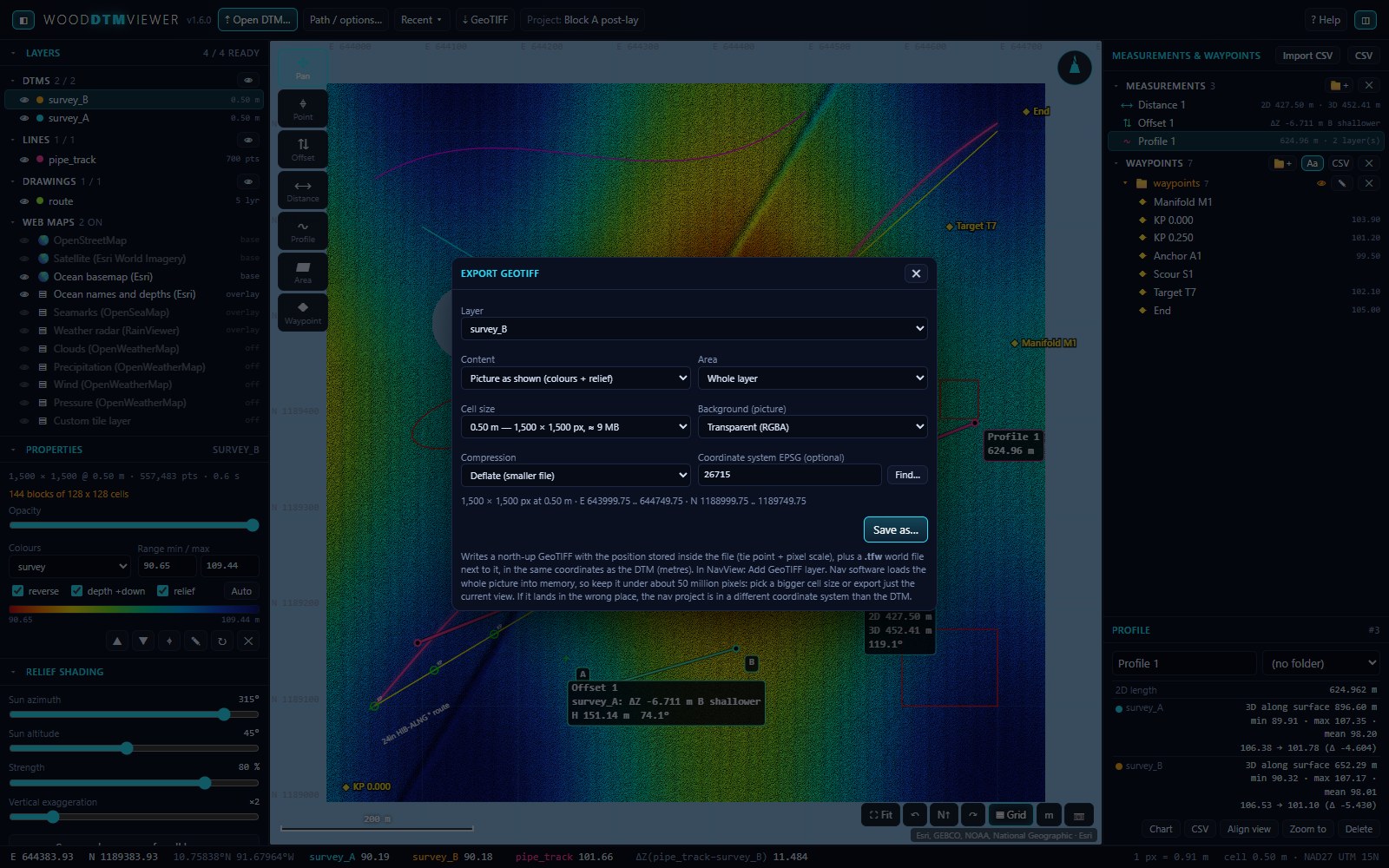The width and height of the screenshot is (1389, 868).
Task: Click the GeoTIFF toolbar button
Action: tap(485, 20)
